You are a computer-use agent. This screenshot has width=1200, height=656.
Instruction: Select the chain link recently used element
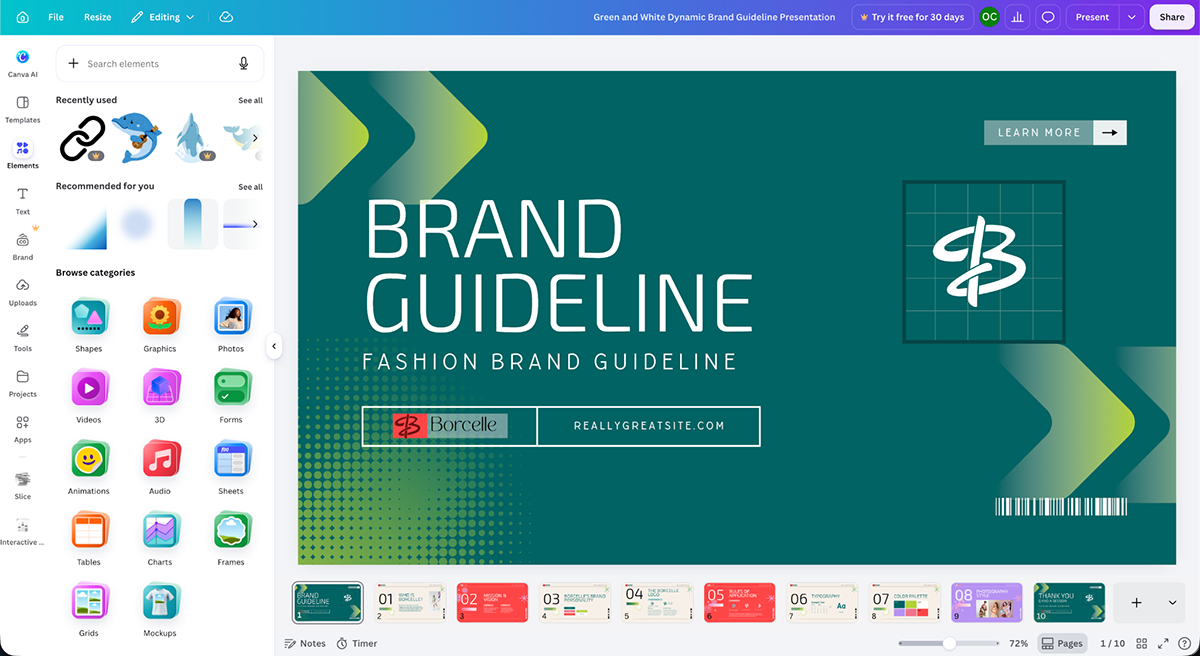click(x=81, y=138)
